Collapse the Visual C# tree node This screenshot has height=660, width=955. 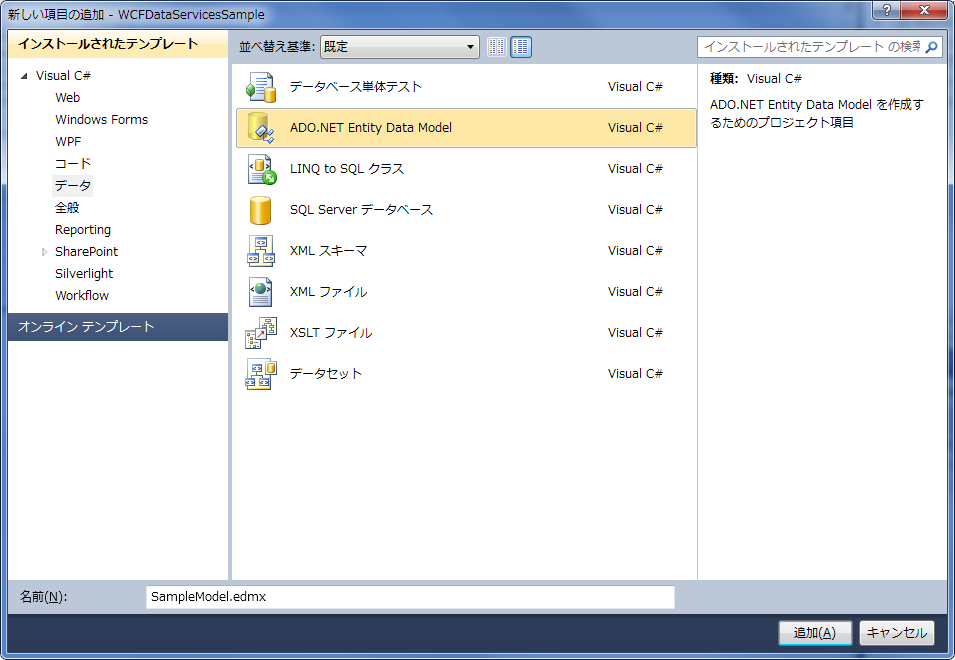click(x=24, y=76)
